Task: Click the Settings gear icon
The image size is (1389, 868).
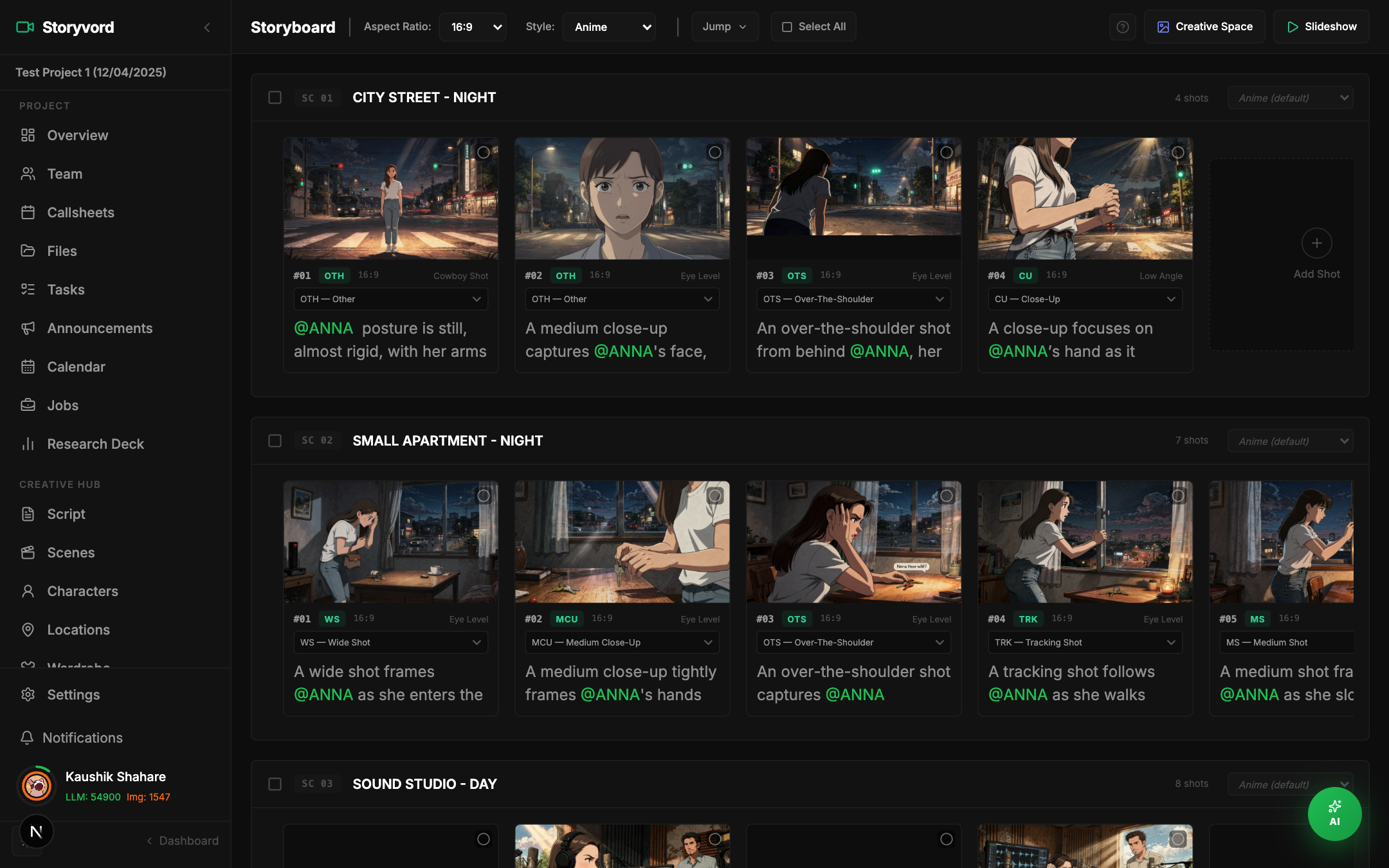Action: pyautogui.click(x=28, y=694)
